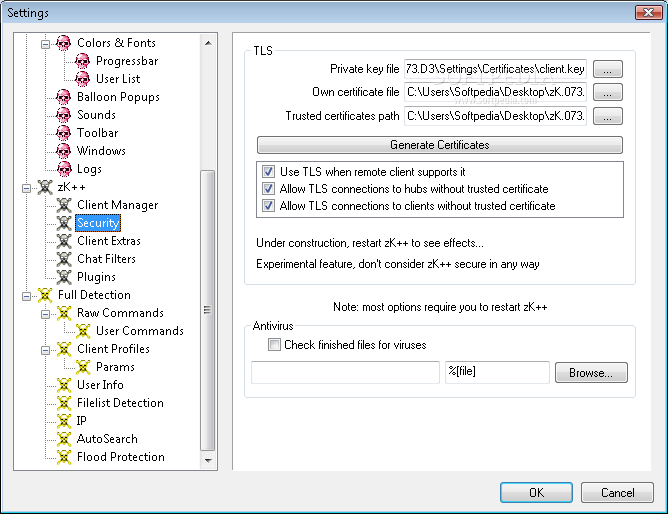This screenshot has height=514, width=668.
Task: Select the Sounds settings entry
Action: pos(96,115)
